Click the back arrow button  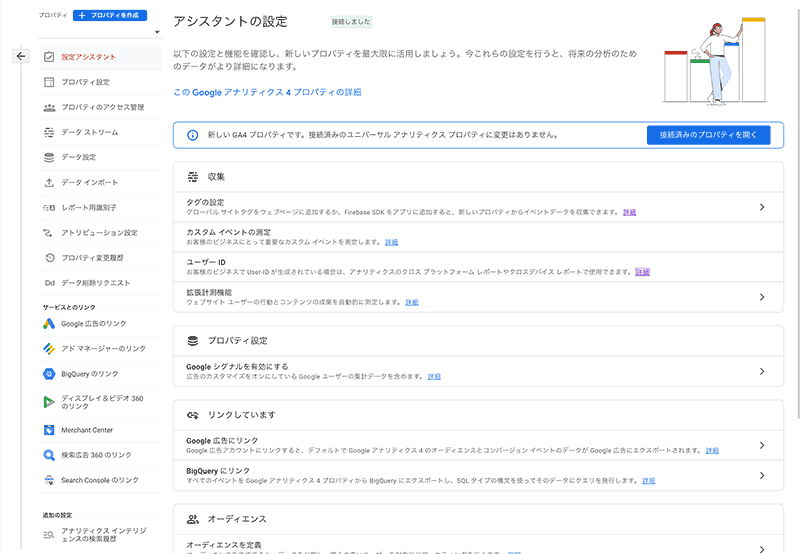tap(20, 56)
